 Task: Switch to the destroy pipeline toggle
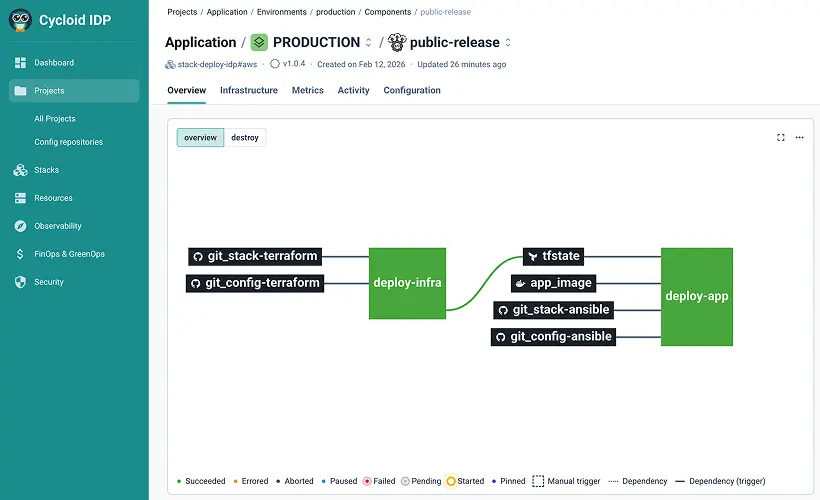click(245, 138)
